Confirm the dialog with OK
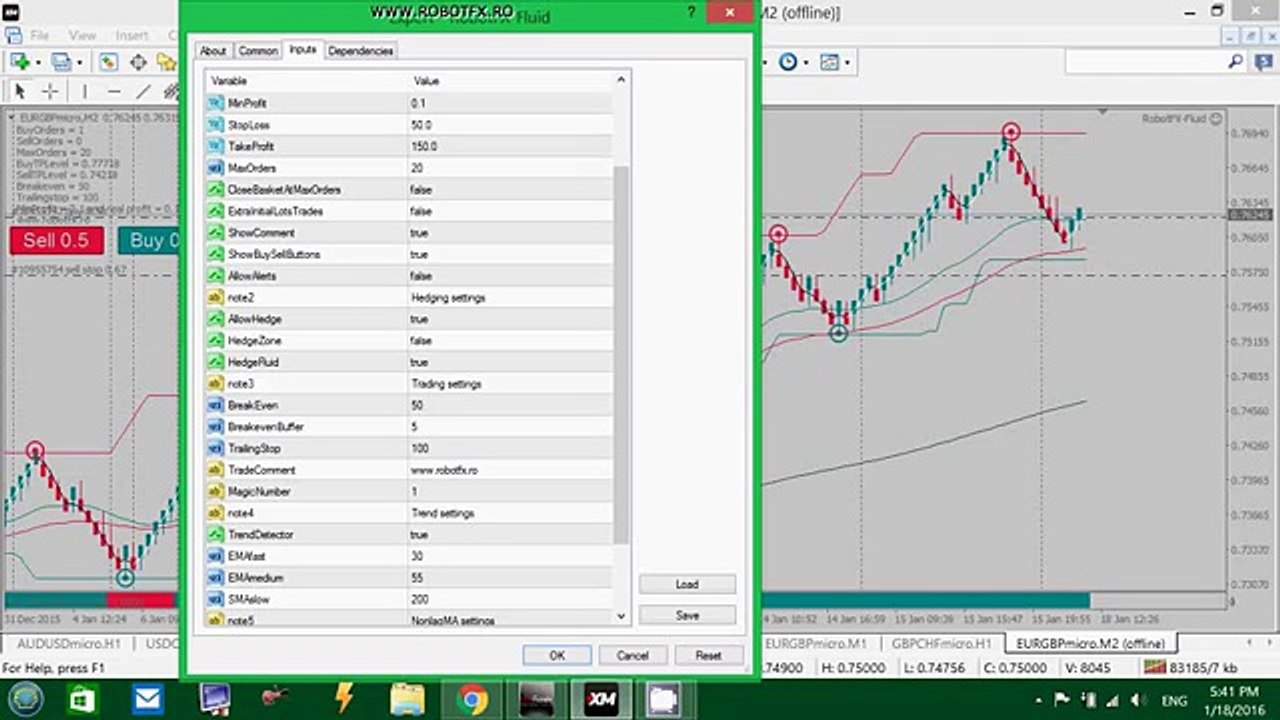Image resolution: width=1280 pixels, height=720 pixels. pos(557,655)
